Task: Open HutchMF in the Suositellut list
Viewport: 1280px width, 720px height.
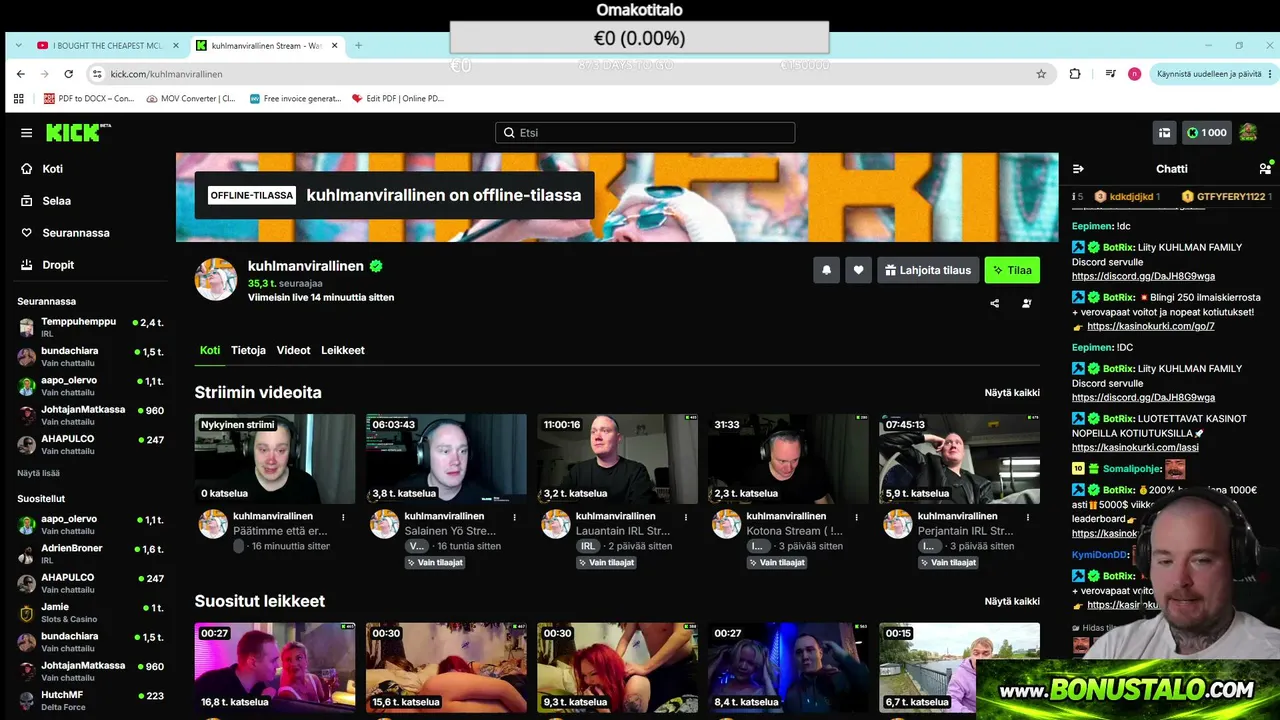Action: click(90, 701)
